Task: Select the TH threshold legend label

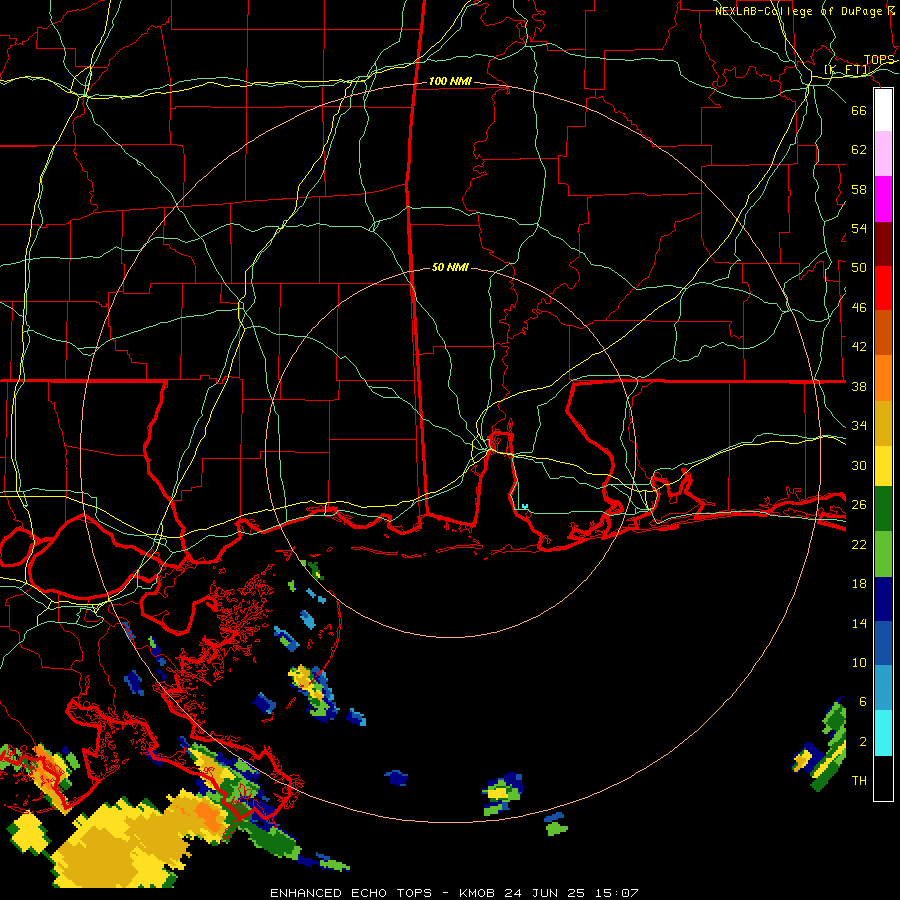Action: pos(859,781)
